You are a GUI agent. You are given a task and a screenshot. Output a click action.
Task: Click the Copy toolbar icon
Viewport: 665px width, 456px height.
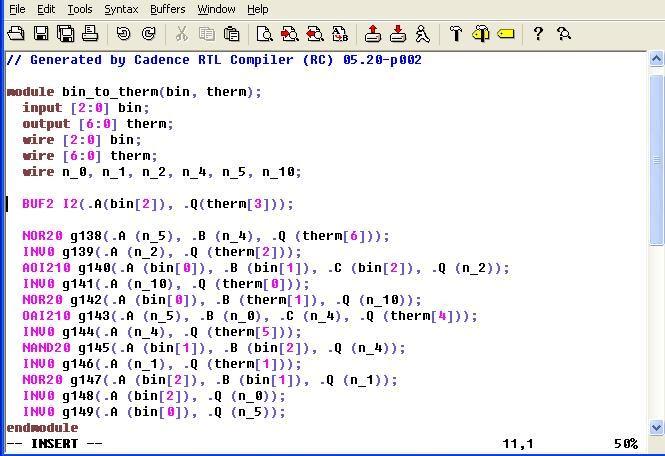pos(207,34)
